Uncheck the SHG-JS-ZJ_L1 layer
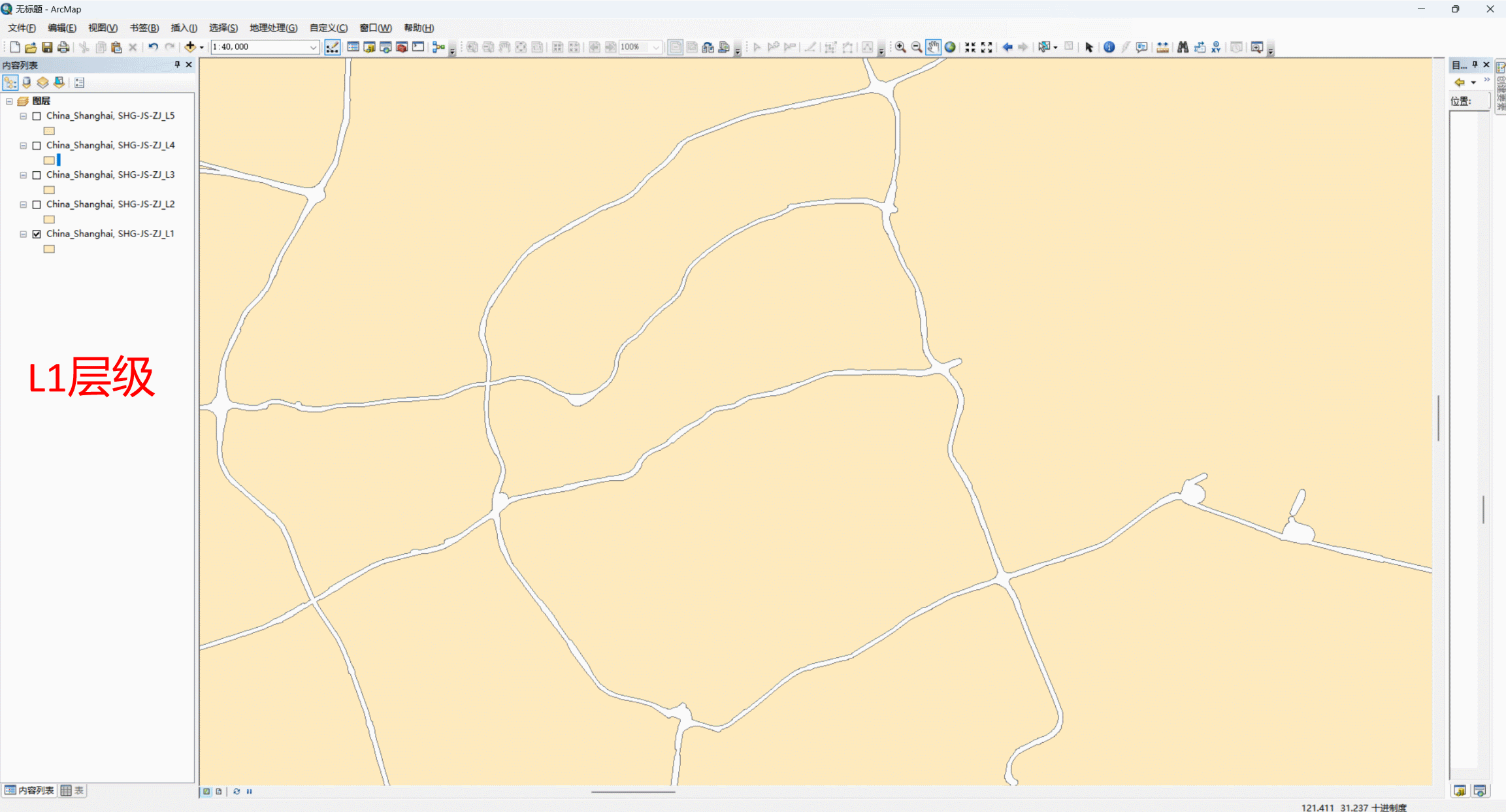The height and width of the screenshot is (812, 1506). pyautogui.click(x=37, y=234)
